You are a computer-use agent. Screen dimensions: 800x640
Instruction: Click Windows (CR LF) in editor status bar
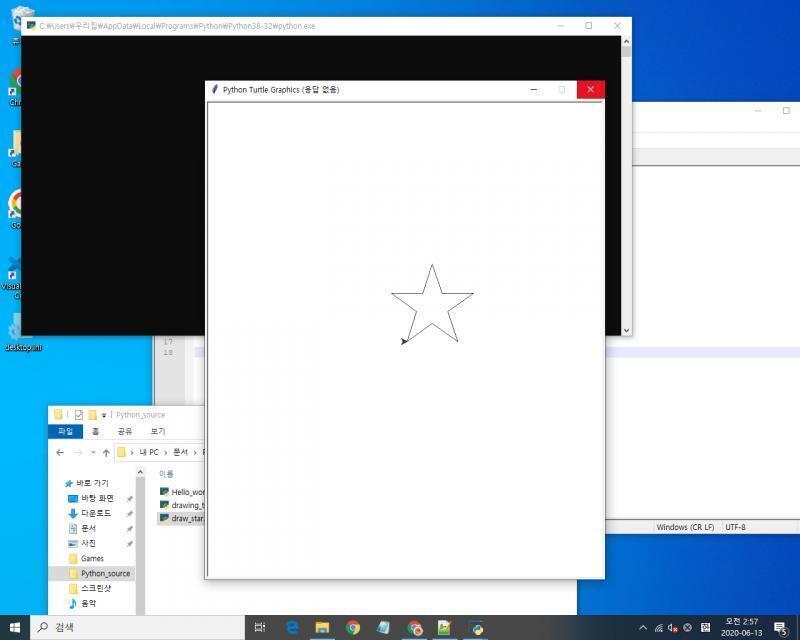click(x=685, y=527)
